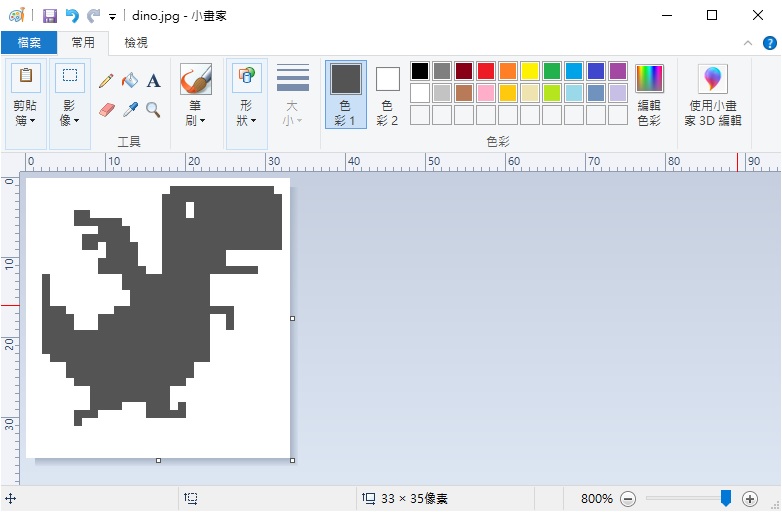Click the right-side canvas resize handle

pos(292,318)
